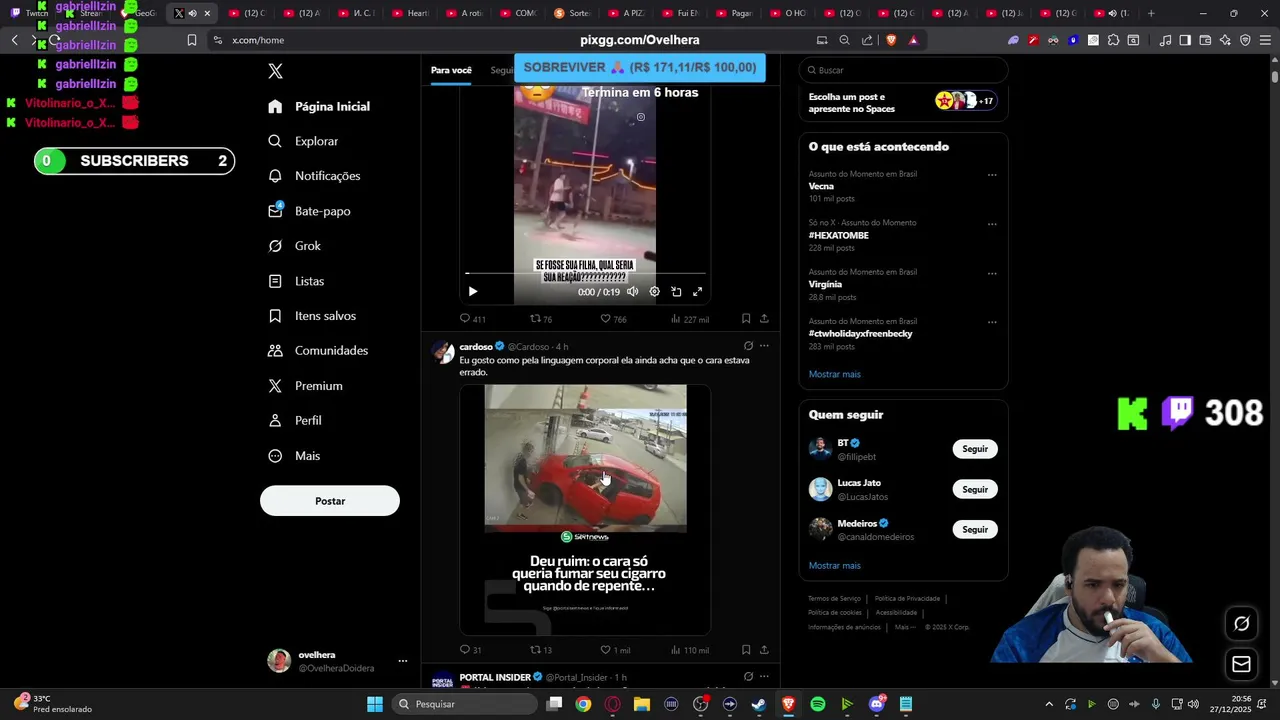Open more options for Virgínia trend
The height and width of the screenshot is (720, 1280).
[x=992, y=273]
